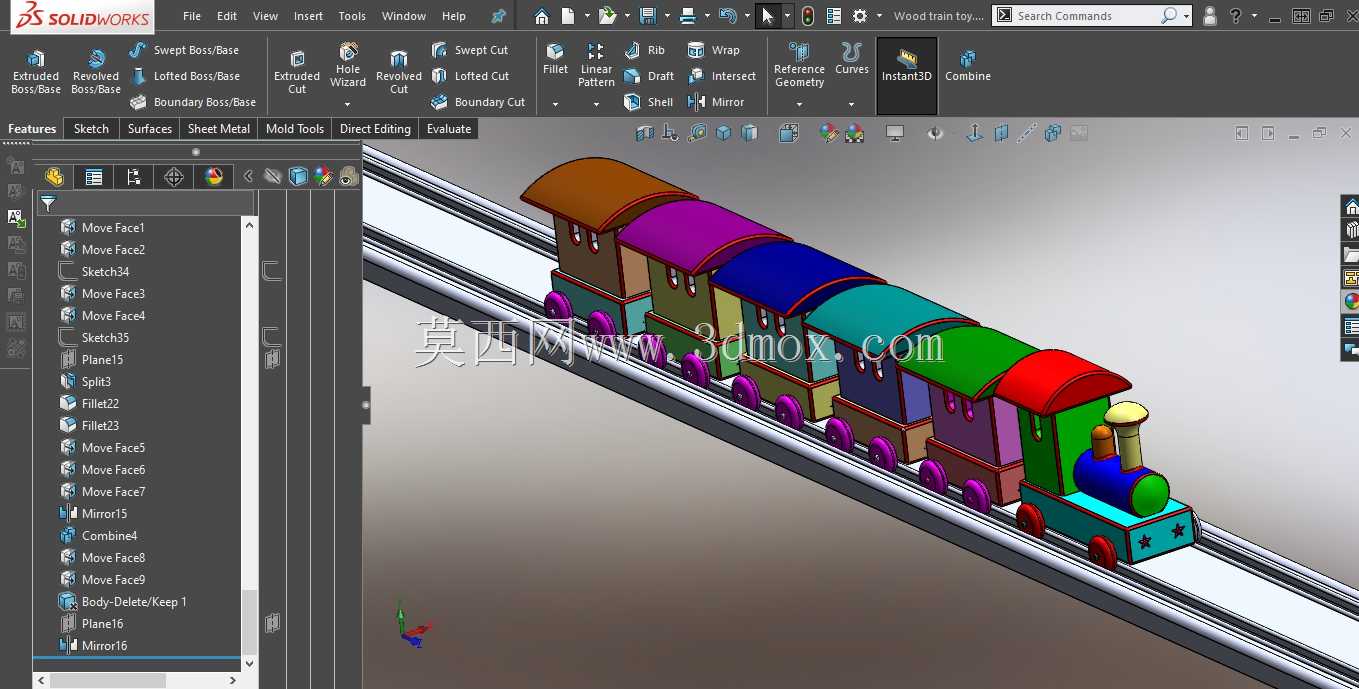Select the Body-Delete/Keep 1 feature
The image size is (1359, 689).
point(124,601)
